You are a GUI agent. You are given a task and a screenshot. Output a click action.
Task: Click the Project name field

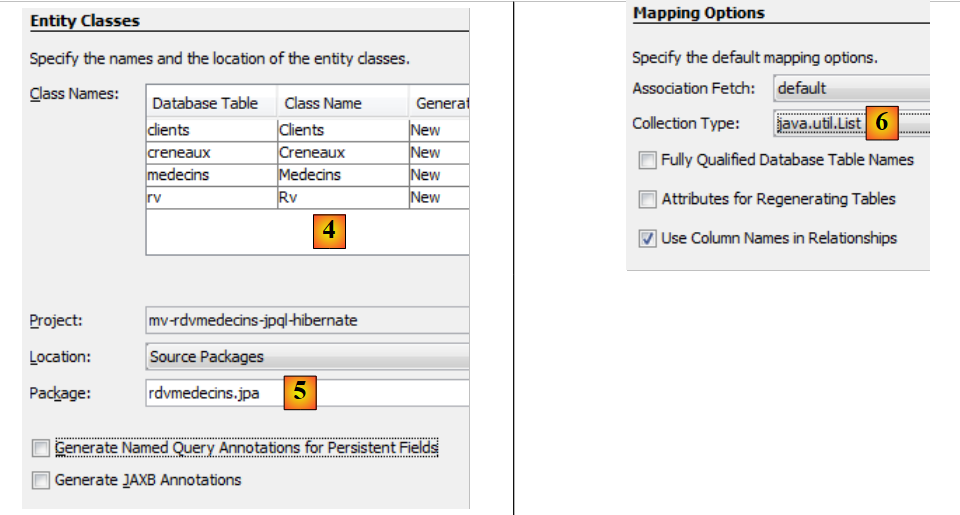[306, 320]
